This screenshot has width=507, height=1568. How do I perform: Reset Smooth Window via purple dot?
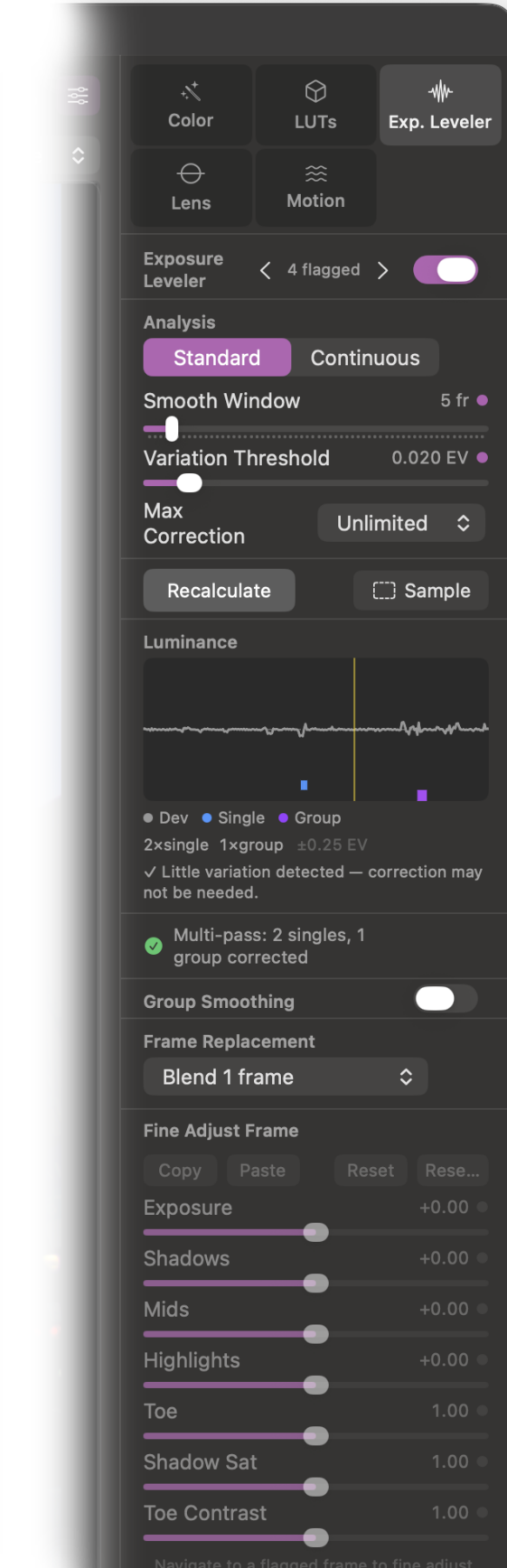483,400
